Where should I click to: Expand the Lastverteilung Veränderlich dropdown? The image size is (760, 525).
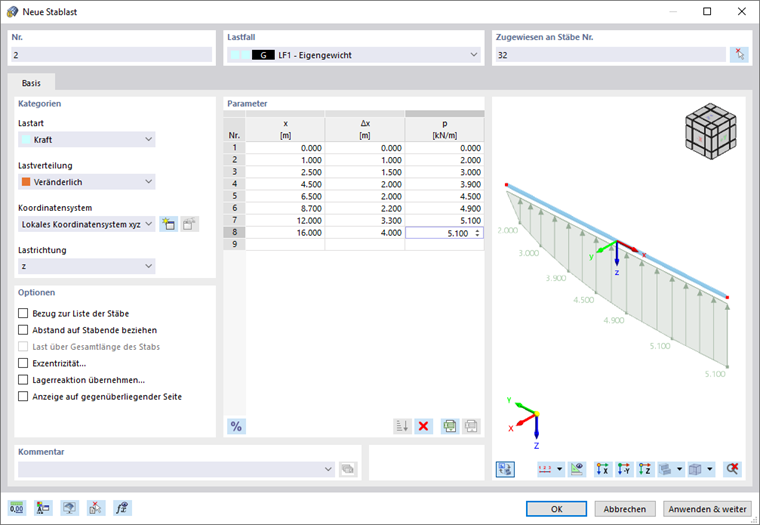(87, 182)
